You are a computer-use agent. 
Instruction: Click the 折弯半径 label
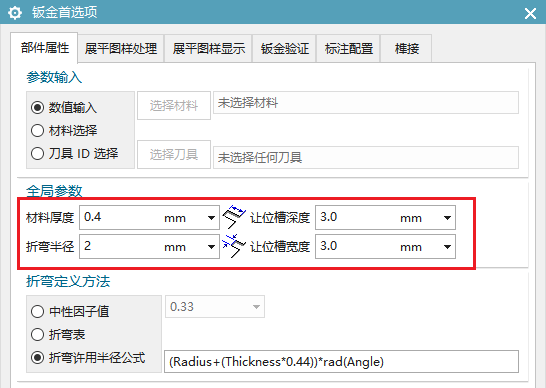pyautogui.click(x=50, y=247)
